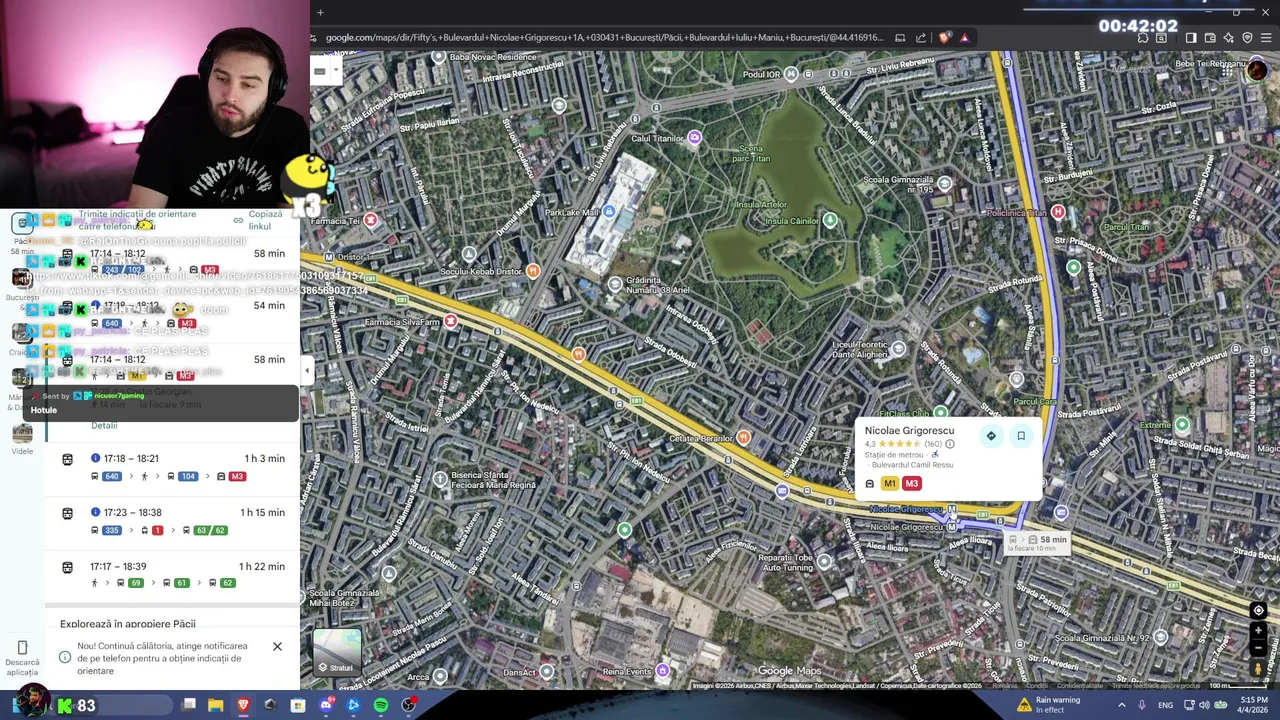Screen dimensions: 1280x720
Task: Select the Școala Gimnazială Nr. 195 pin
Action: [944, 184]
